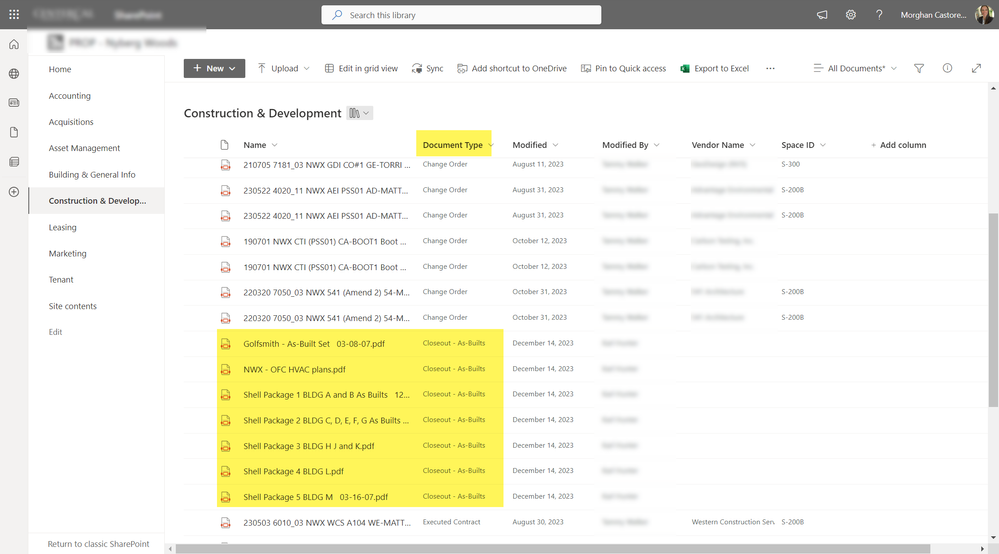Open Leasing in site navigation

pyautogui.click(x=62, y=227)
